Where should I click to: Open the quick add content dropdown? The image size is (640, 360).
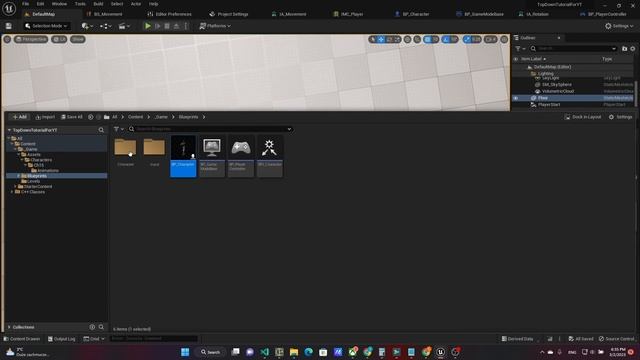tap(87, 26)
